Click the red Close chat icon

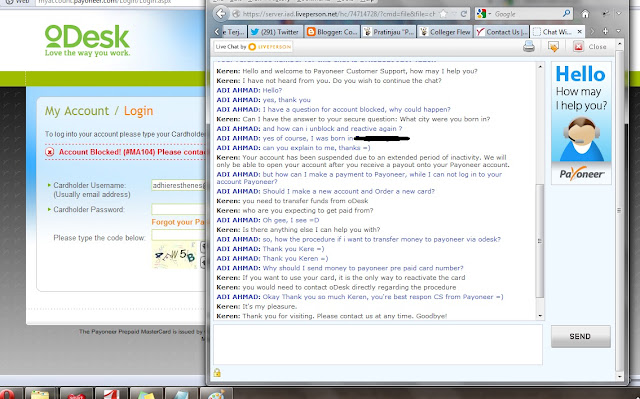578,47
